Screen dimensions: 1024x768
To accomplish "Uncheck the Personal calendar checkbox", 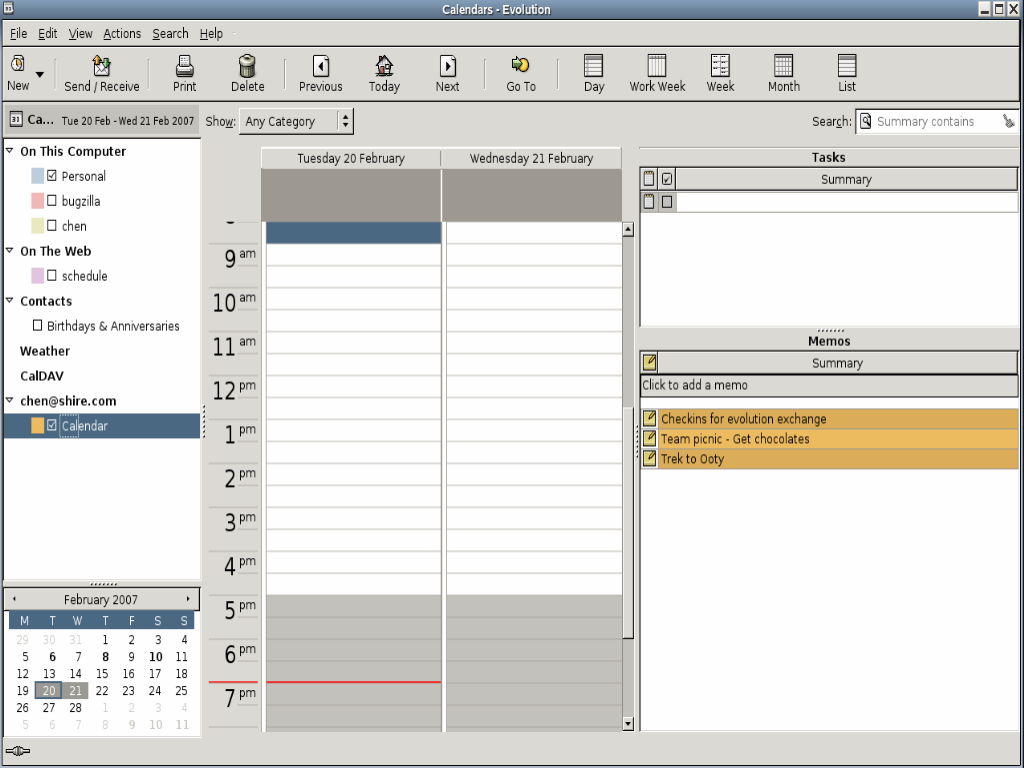I will coord(52,176).
